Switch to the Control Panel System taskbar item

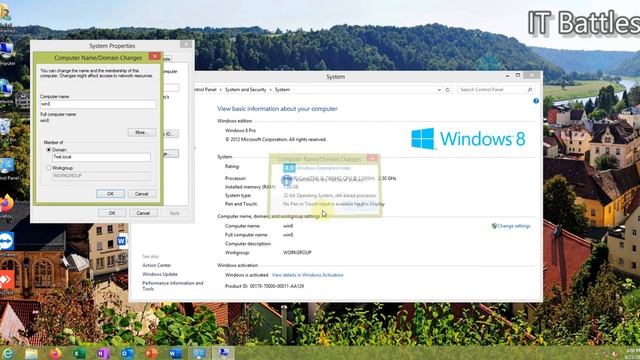[x=199, y=353]
